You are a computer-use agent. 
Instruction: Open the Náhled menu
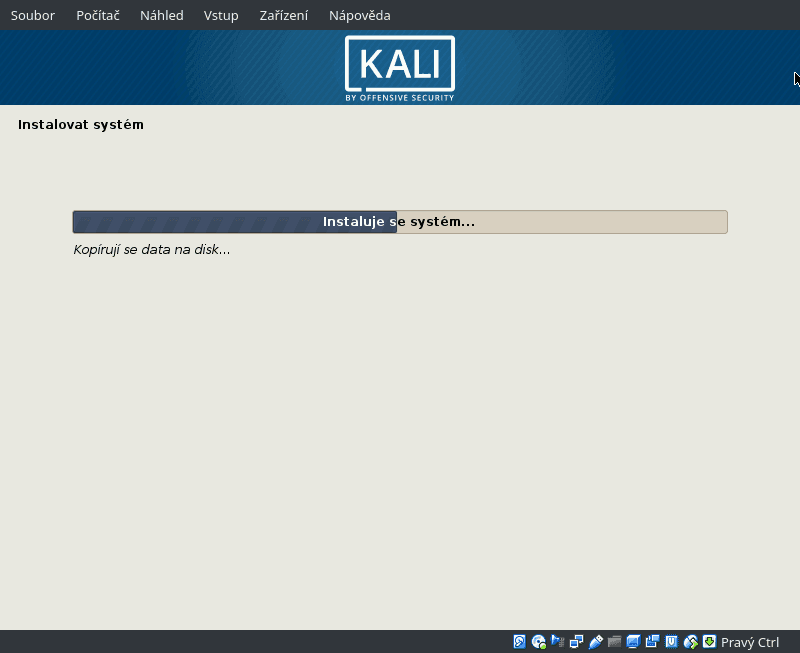pos(161,15)
